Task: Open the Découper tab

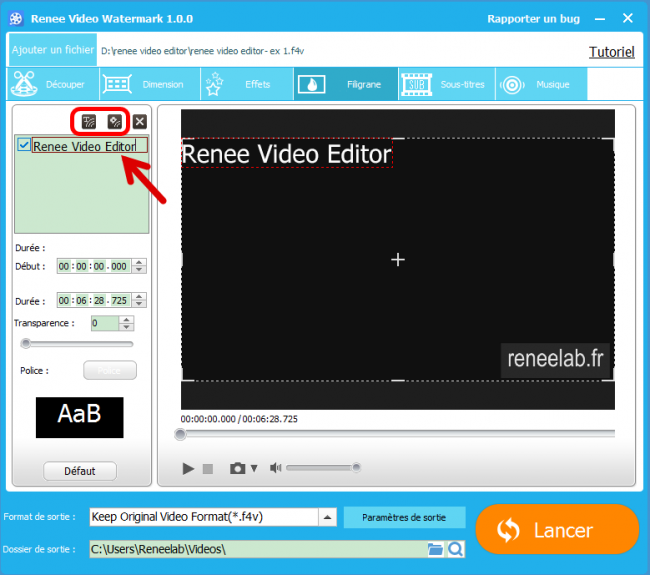Action: click(x=53, y=84)
